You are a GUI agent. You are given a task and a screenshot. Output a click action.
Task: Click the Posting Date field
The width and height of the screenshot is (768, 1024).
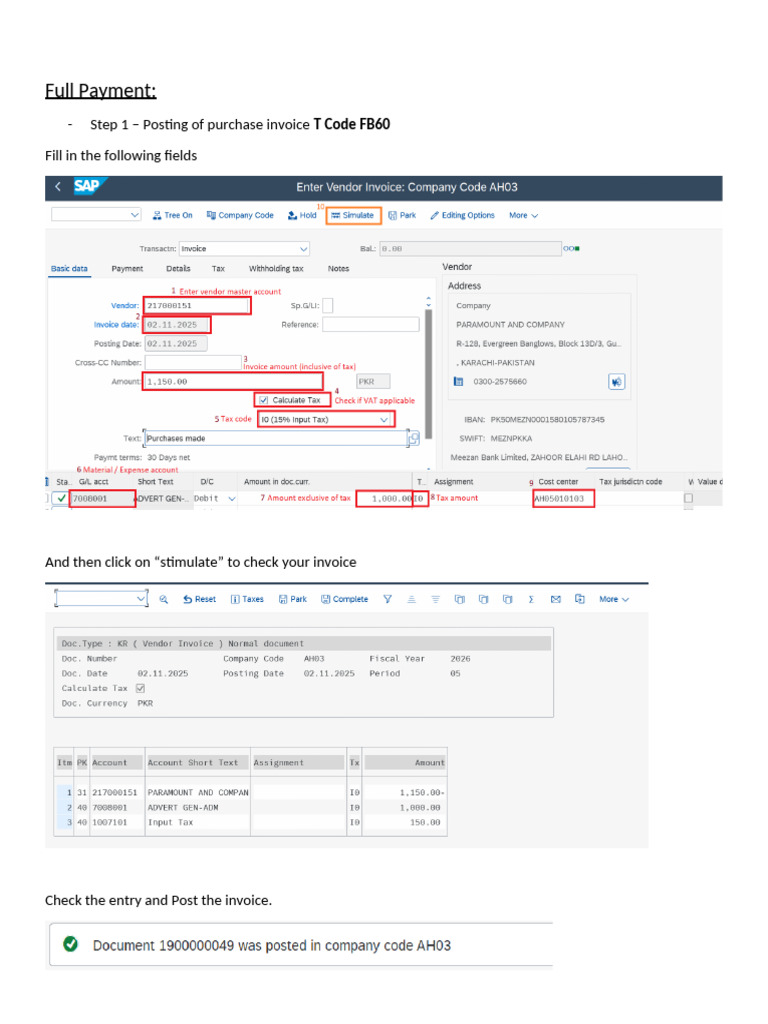176,344
